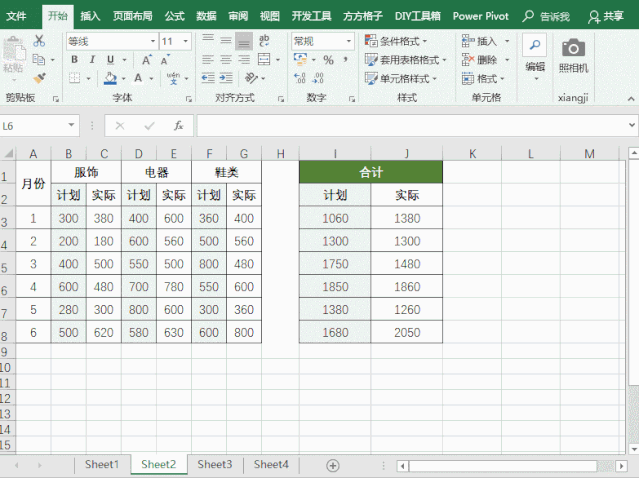Click the Copy icon in clipboard group

39,59
